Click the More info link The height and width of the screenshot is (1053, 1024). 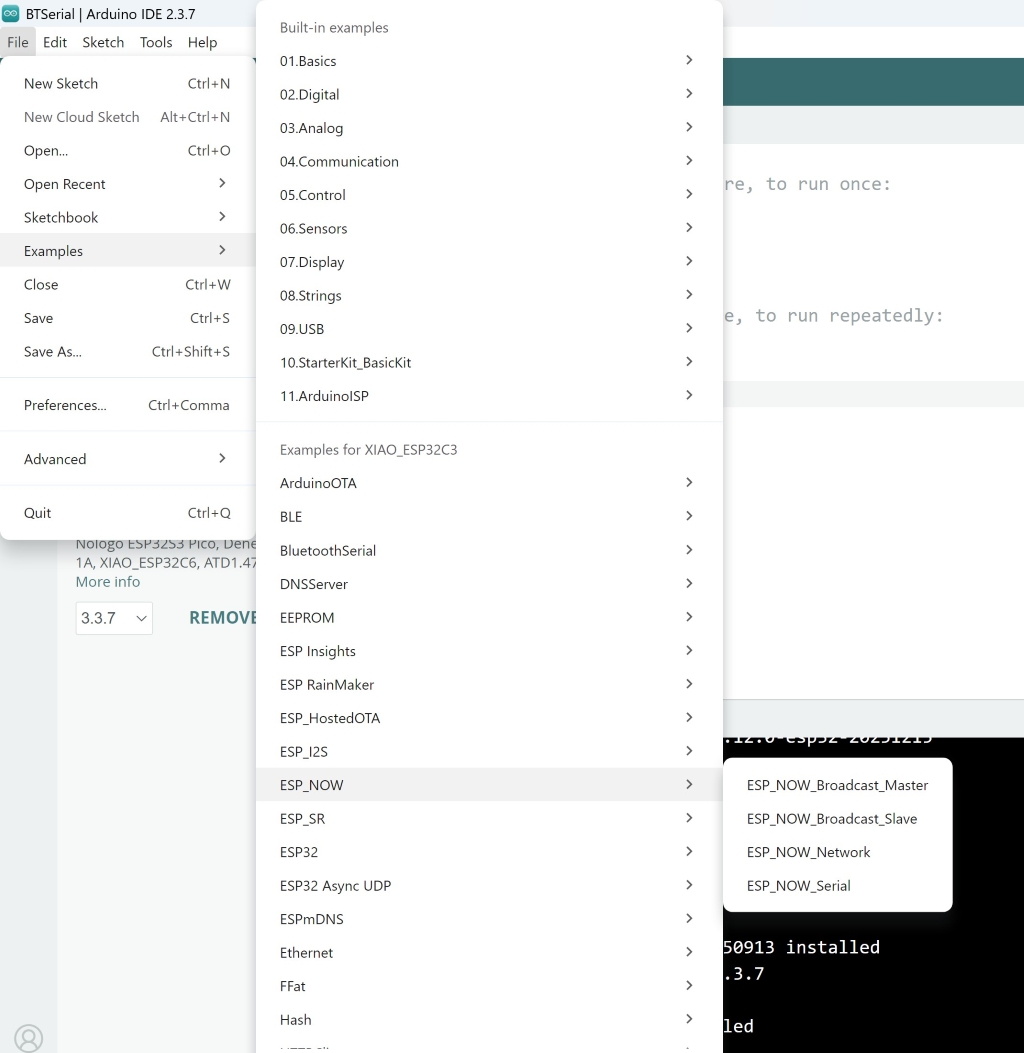[x=107, y=582]
